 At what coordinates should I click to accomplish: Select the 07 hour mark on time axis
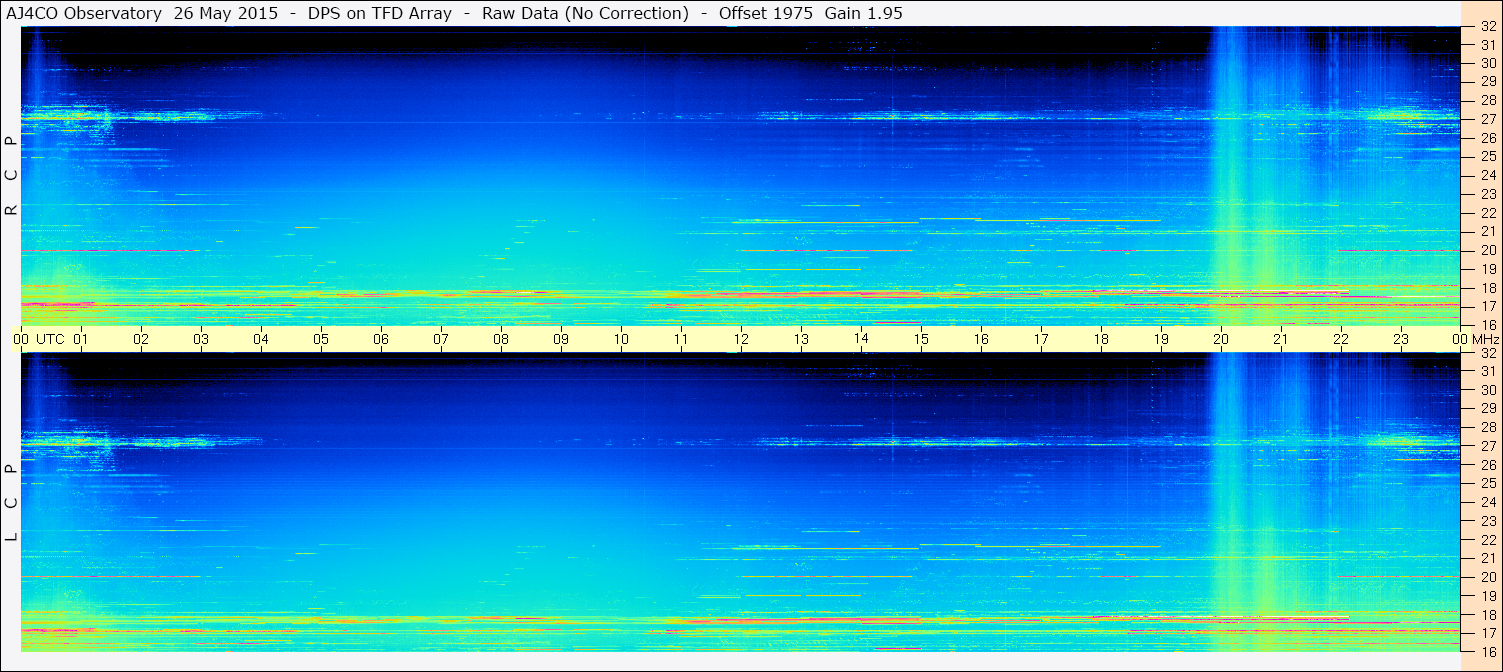441,339
